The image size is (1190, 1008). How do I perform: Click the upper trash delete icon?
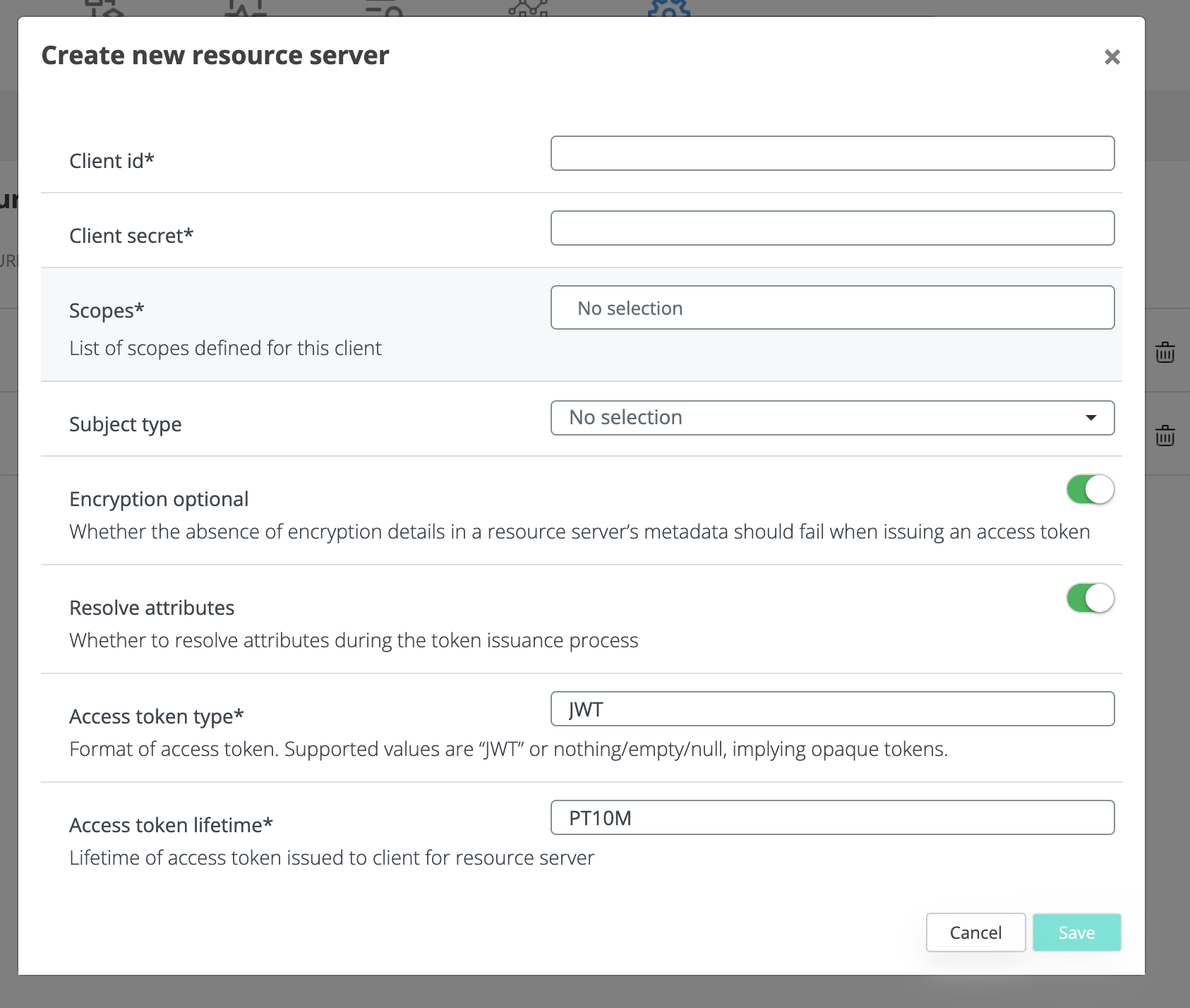pos(1165,352)
